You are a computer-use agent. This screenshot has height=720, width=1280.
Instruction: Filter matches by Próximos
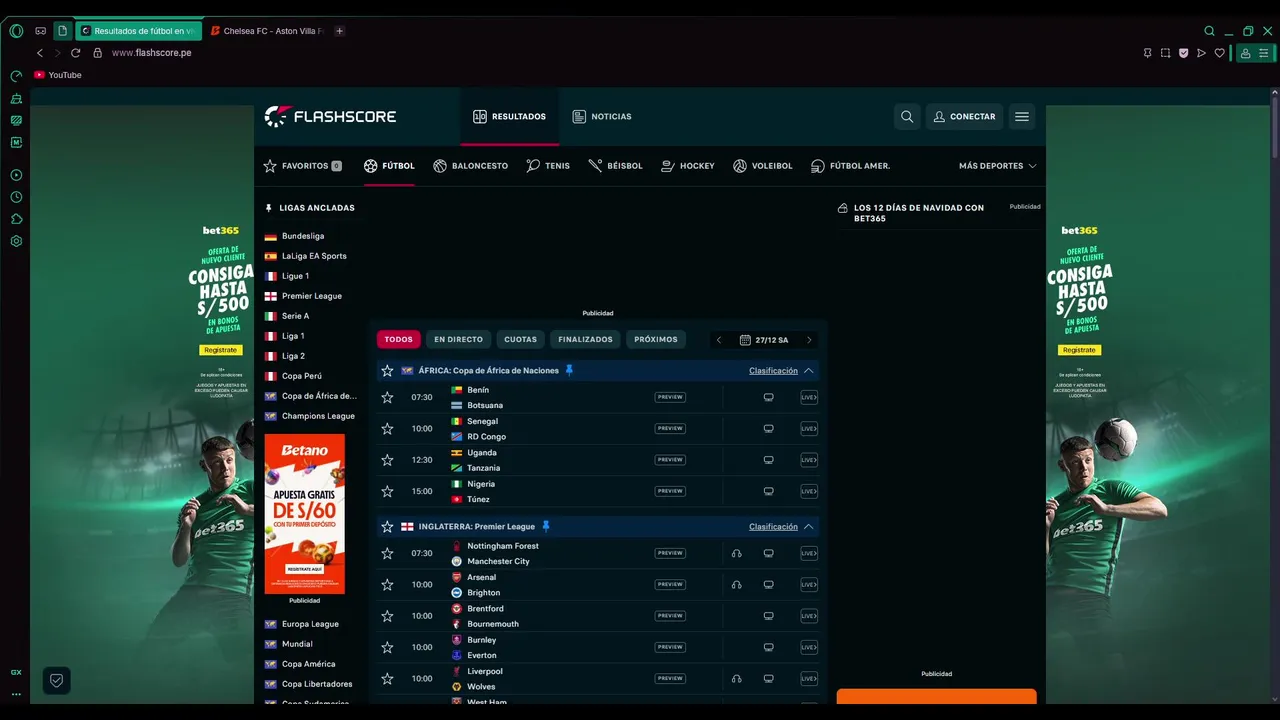point(656,340)
